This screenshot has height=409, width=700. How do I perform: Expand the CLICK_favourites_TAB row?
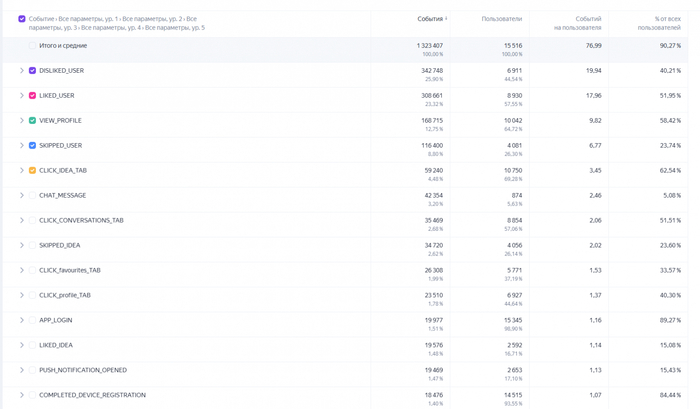click(x=22, y=271)
